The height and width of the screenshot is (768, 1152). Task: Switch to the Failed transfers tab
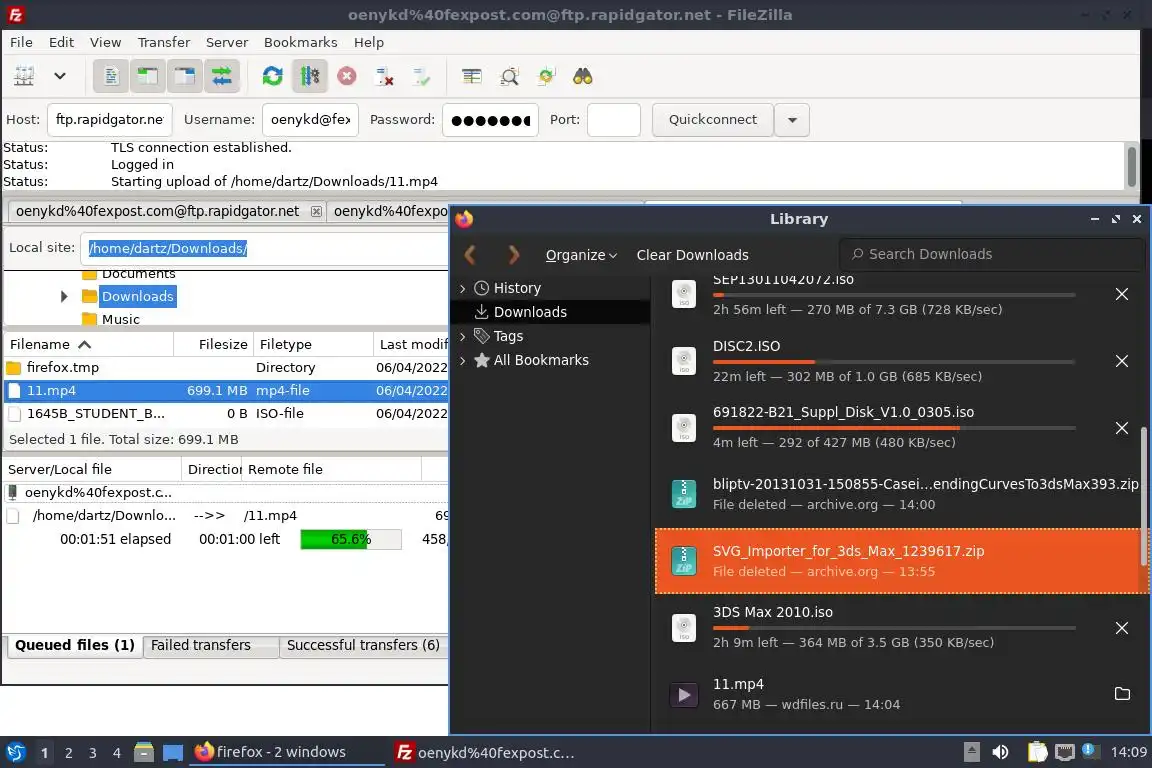(211, 645)
